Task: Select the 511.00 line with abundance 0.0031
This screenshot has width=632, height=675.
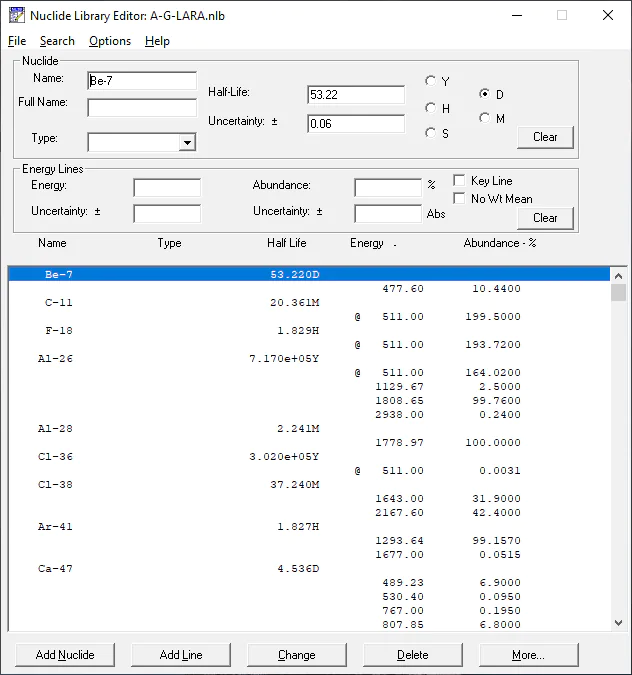Action: coord(309,470)
